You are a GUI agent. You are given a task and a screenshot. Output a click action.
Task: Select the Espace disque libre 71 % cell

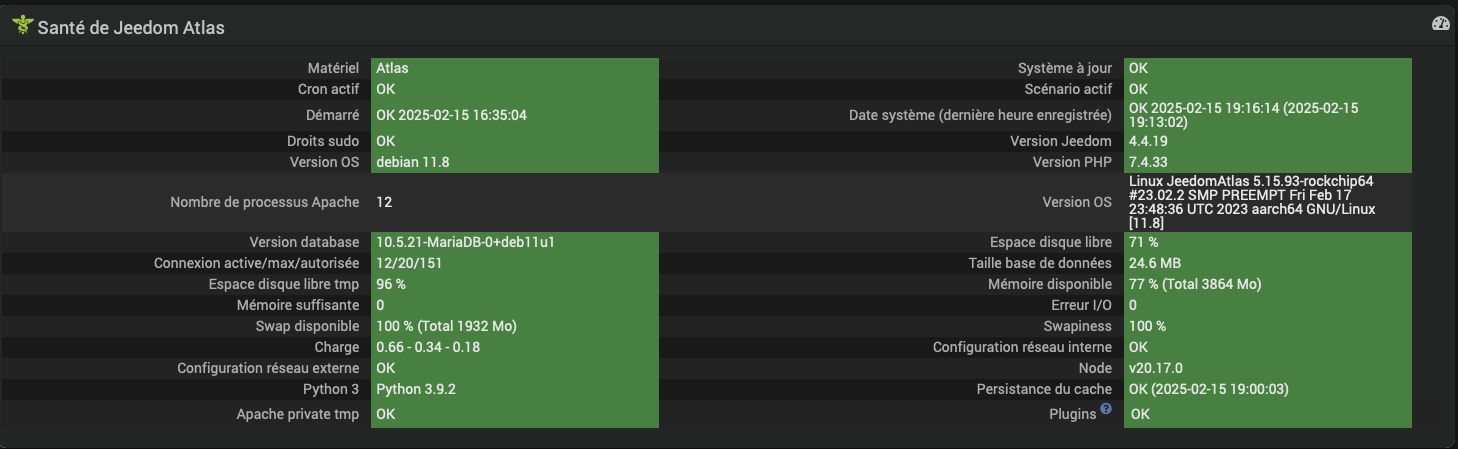click(1268, 242)
